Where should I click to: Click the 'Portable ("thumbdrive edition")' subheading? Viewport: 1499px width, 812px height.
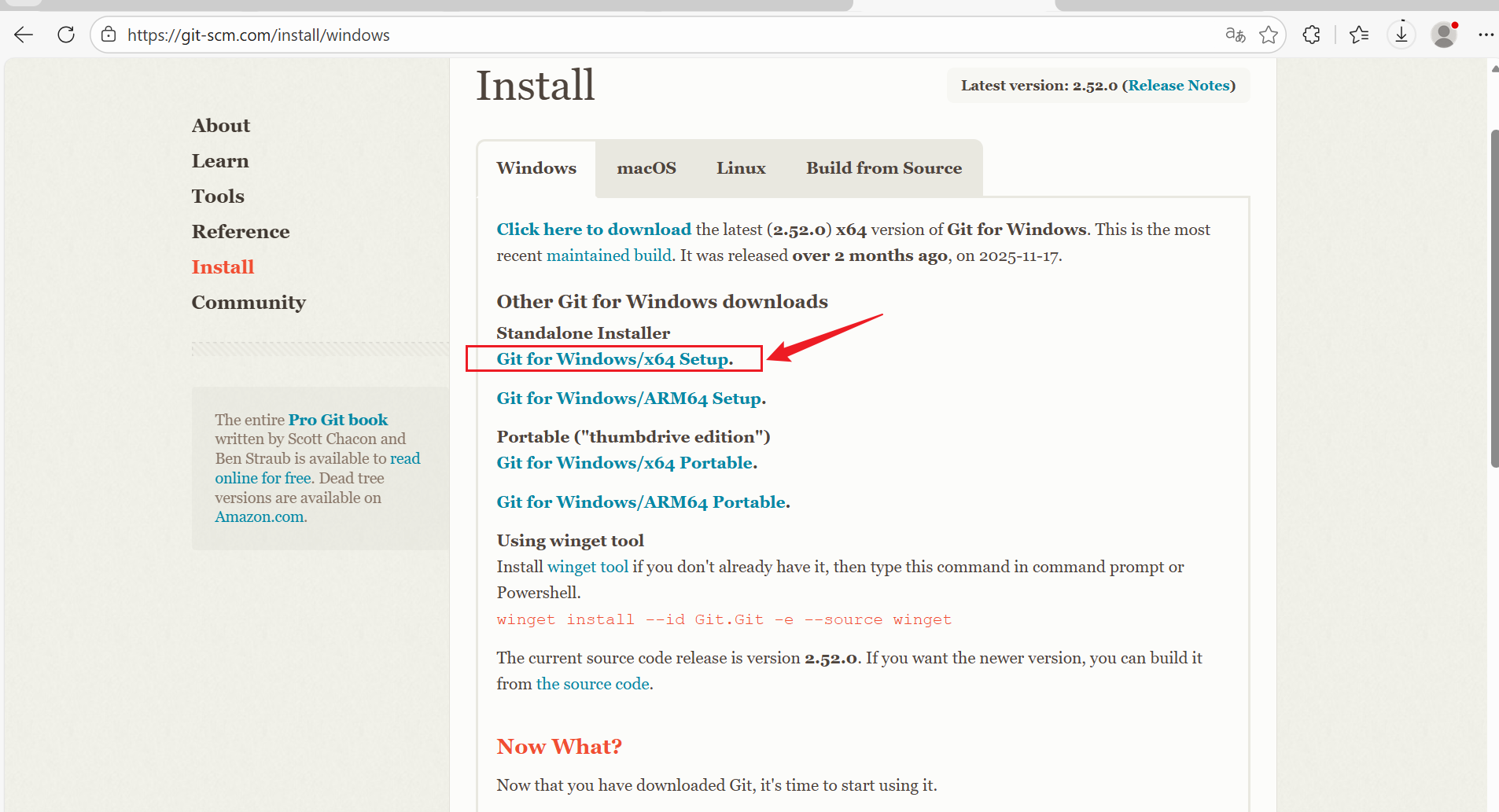coord(633,437)
